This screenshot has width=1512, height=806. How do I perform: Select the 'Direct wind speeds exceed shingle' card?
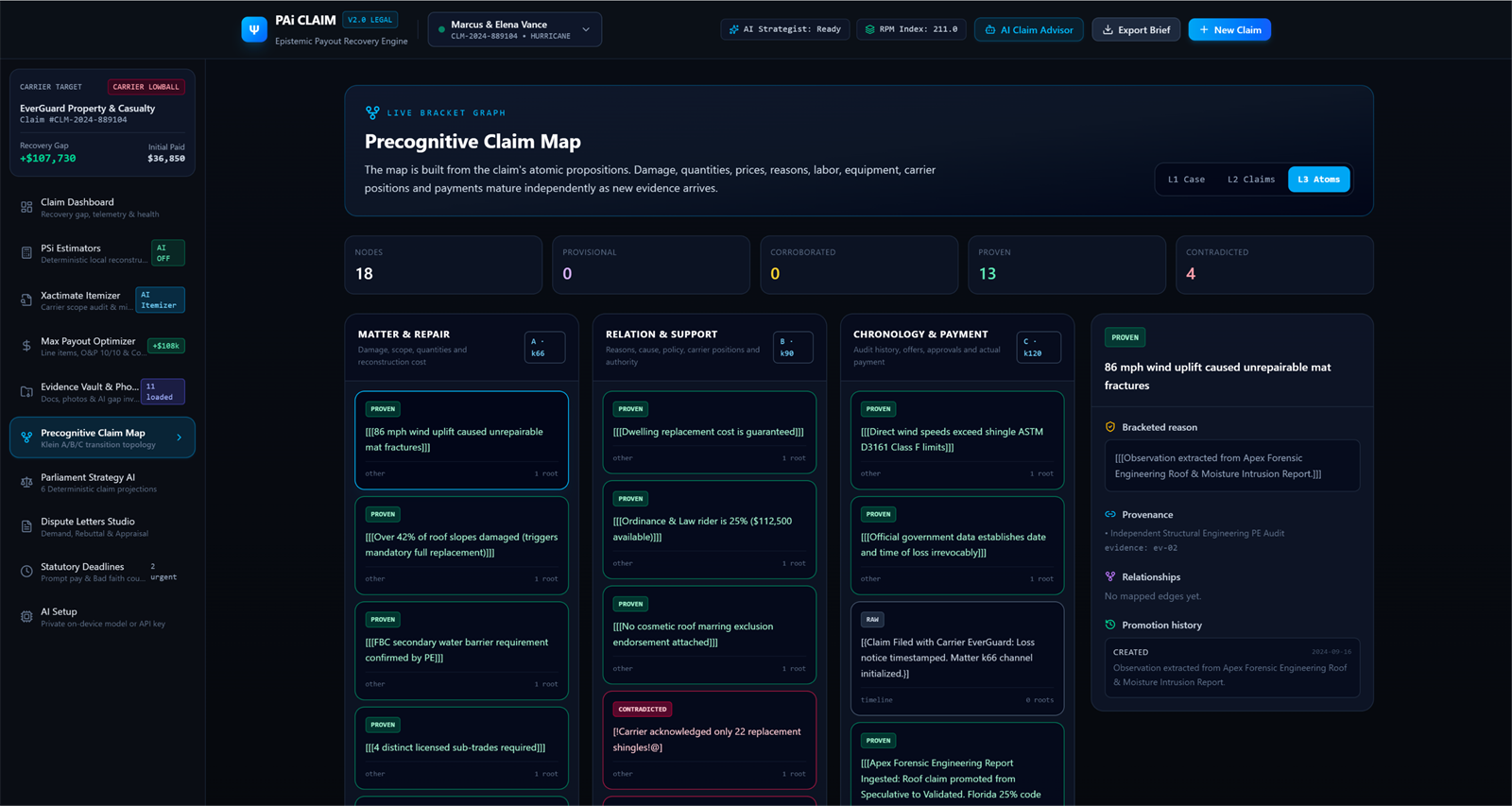pyautogui.click(x=957, y=440)
